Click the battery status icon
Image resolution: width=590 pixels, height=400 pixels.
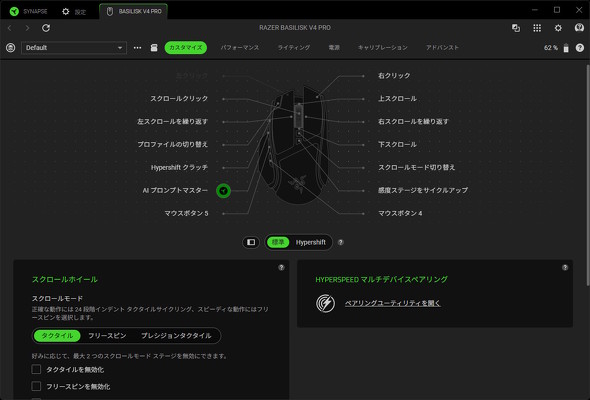click(566, 48)
